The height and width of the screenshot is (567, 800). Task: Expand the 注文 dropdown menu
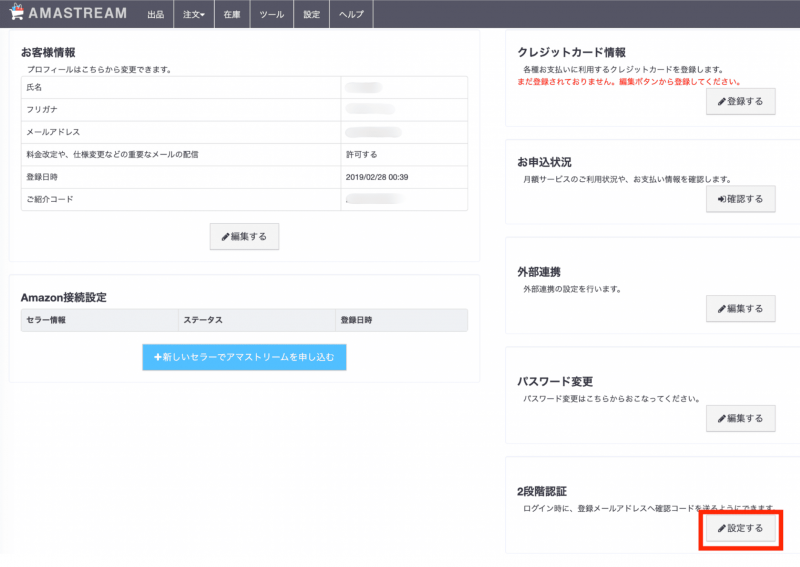tap(194, 14)
